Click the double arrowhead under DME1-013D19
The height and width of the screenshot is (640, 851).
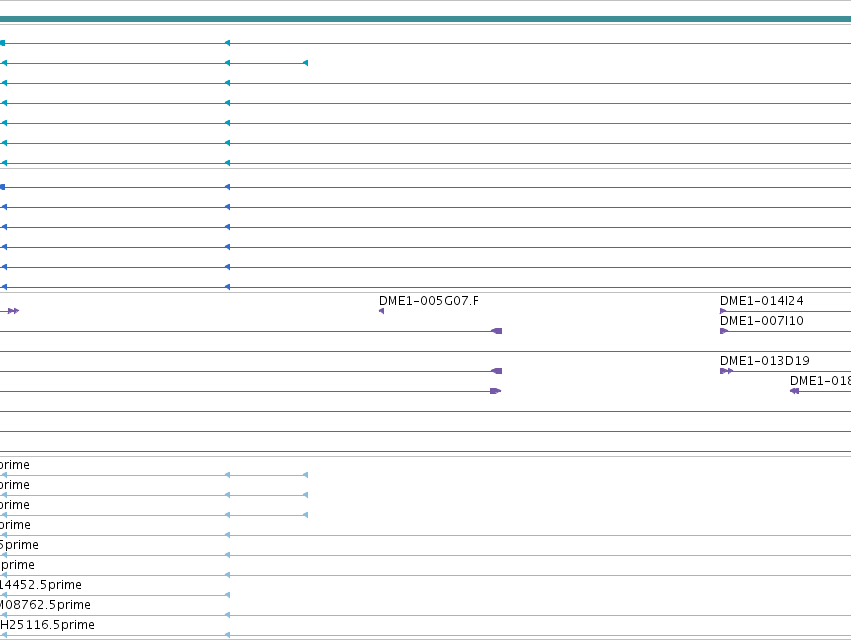(726, 371)
